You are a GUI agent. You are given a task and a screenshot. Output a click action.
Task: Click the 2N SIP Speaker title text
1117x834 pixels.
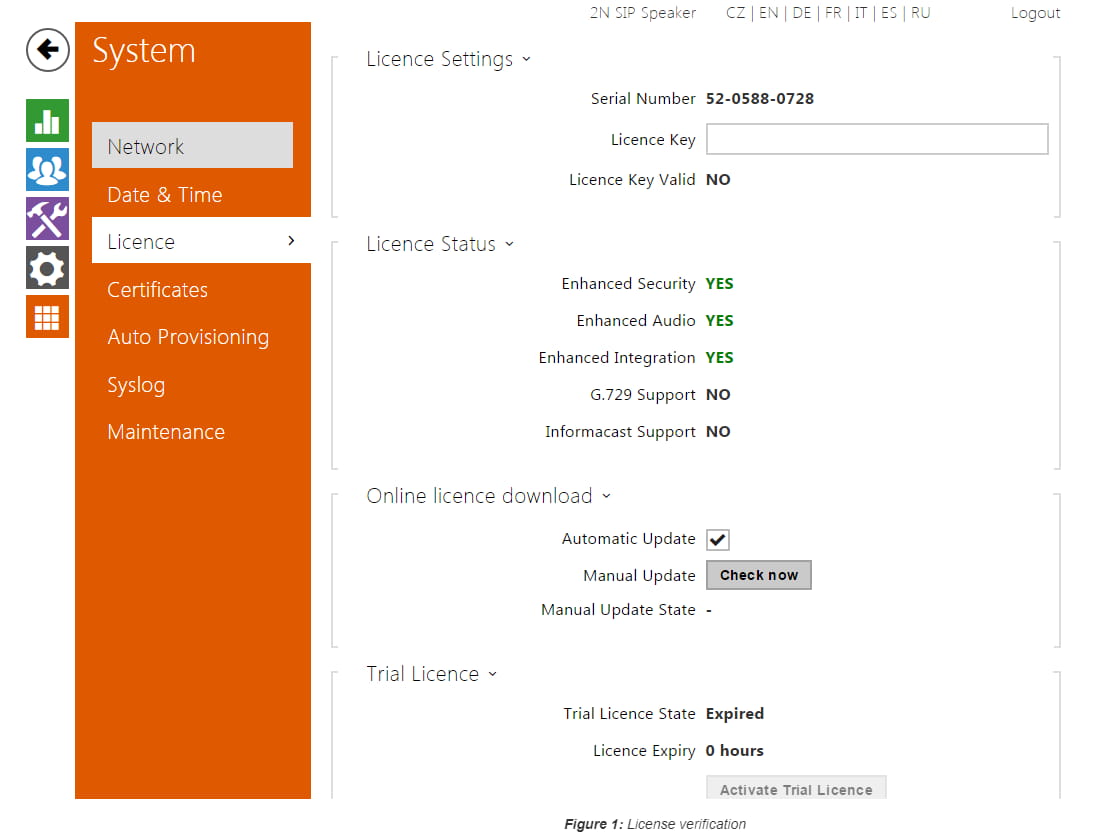coord(643,13)
